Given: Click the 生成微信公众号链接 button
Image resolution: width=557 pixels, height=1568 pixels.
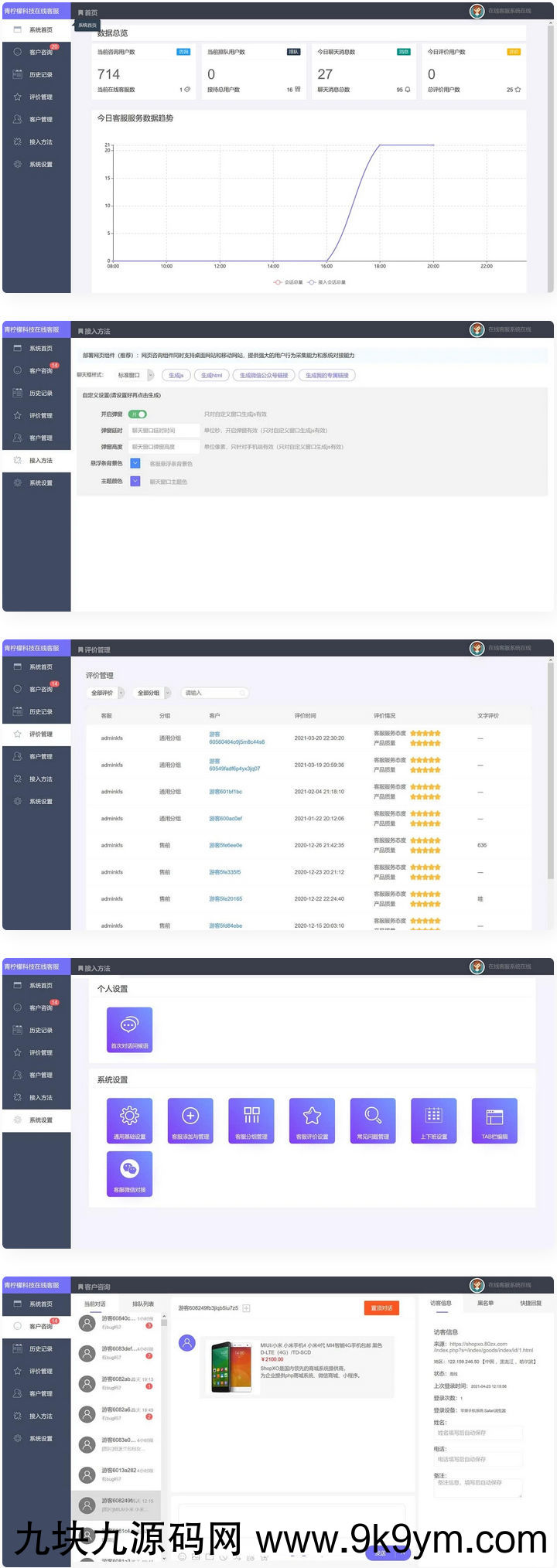Looking at the screenshot, I should [x=264, y=375].
